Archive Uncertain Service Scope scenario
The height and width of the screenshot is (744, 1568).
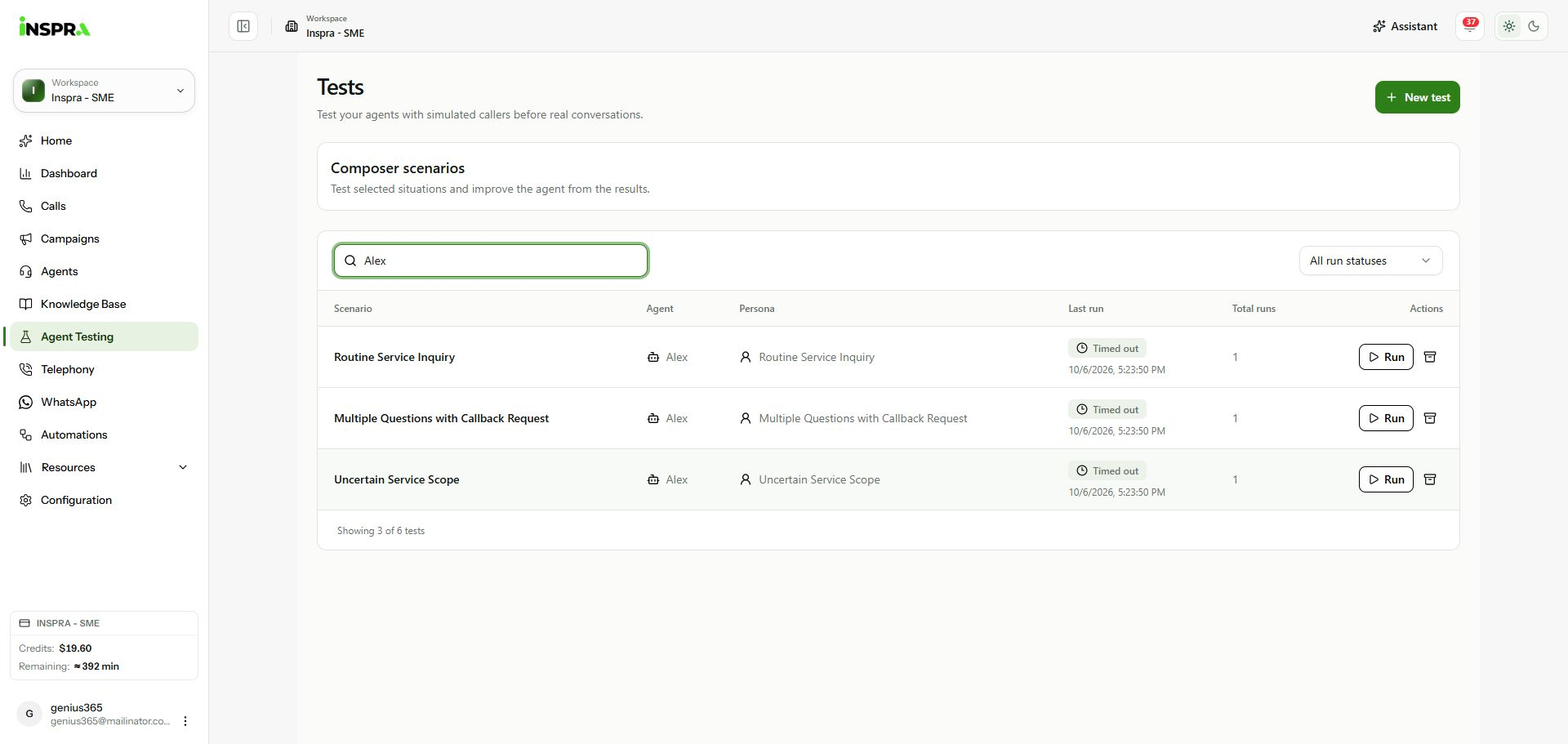coord(1430,479)
